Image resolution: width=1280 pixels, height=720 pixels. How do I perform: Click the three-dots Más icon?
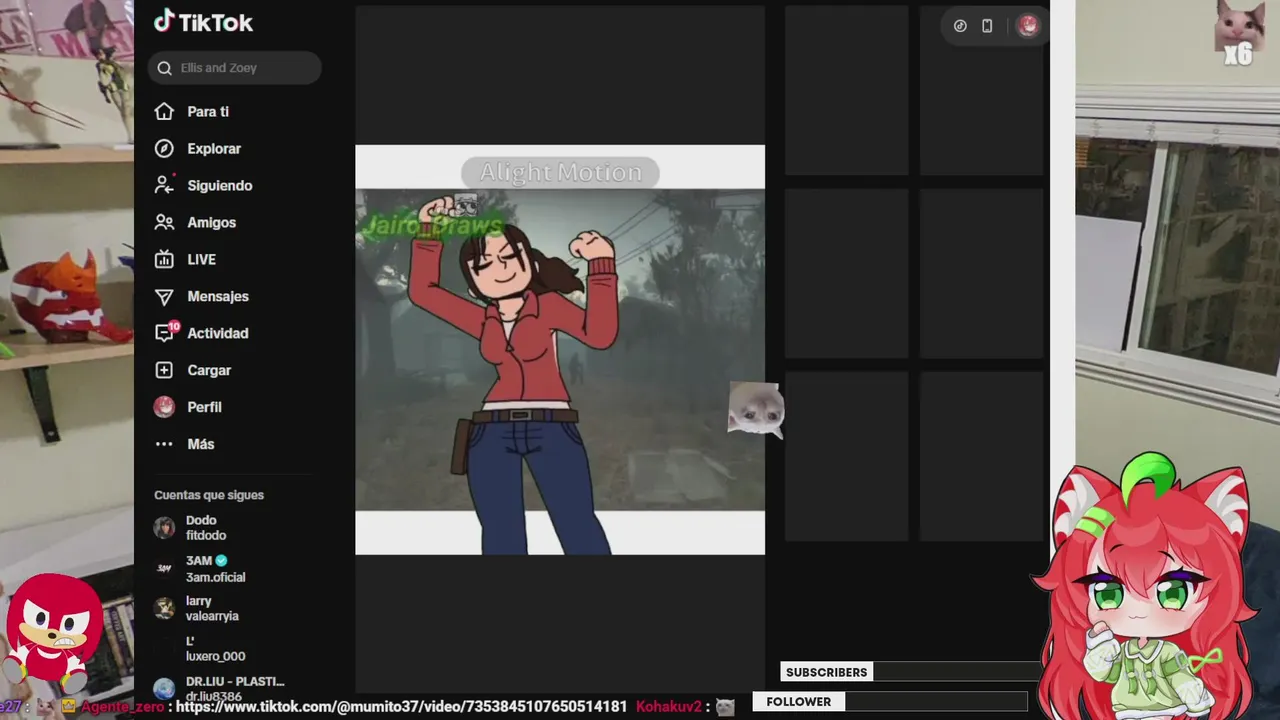164,445
